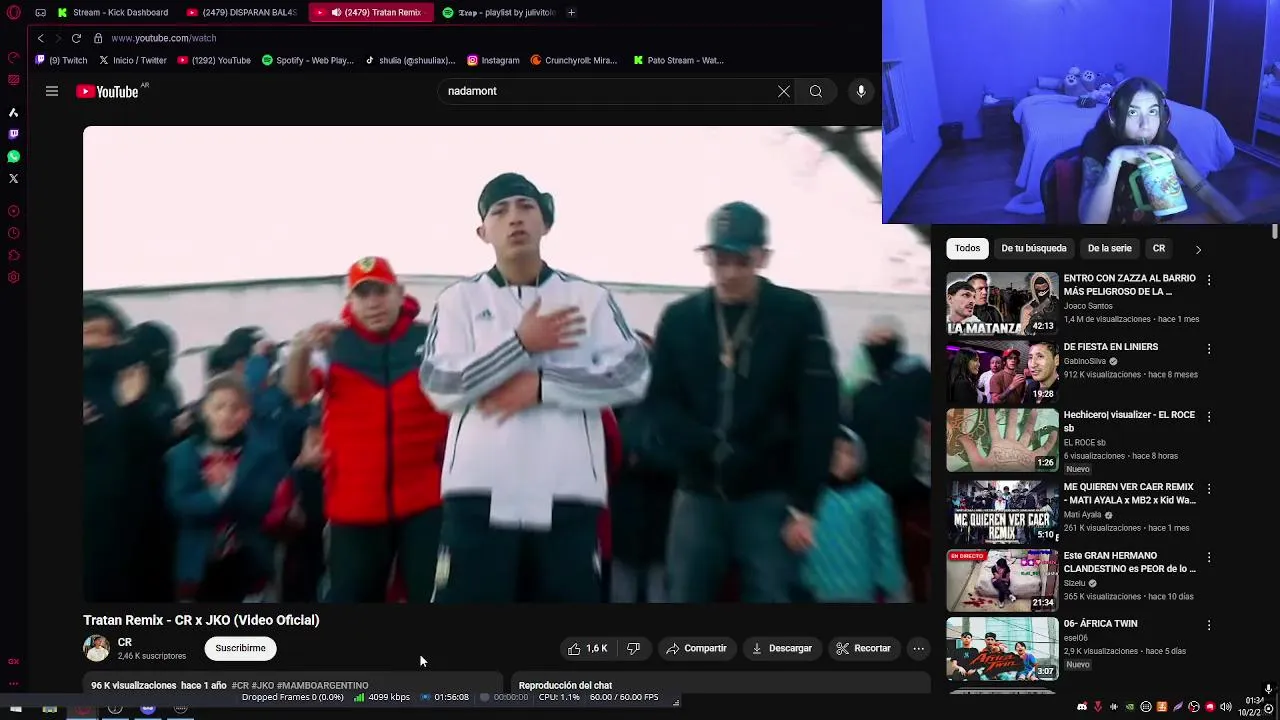
Task: Play ENTRO CON ZAZZA AL BARRIO thumbnail
Action: [1002, 303]
